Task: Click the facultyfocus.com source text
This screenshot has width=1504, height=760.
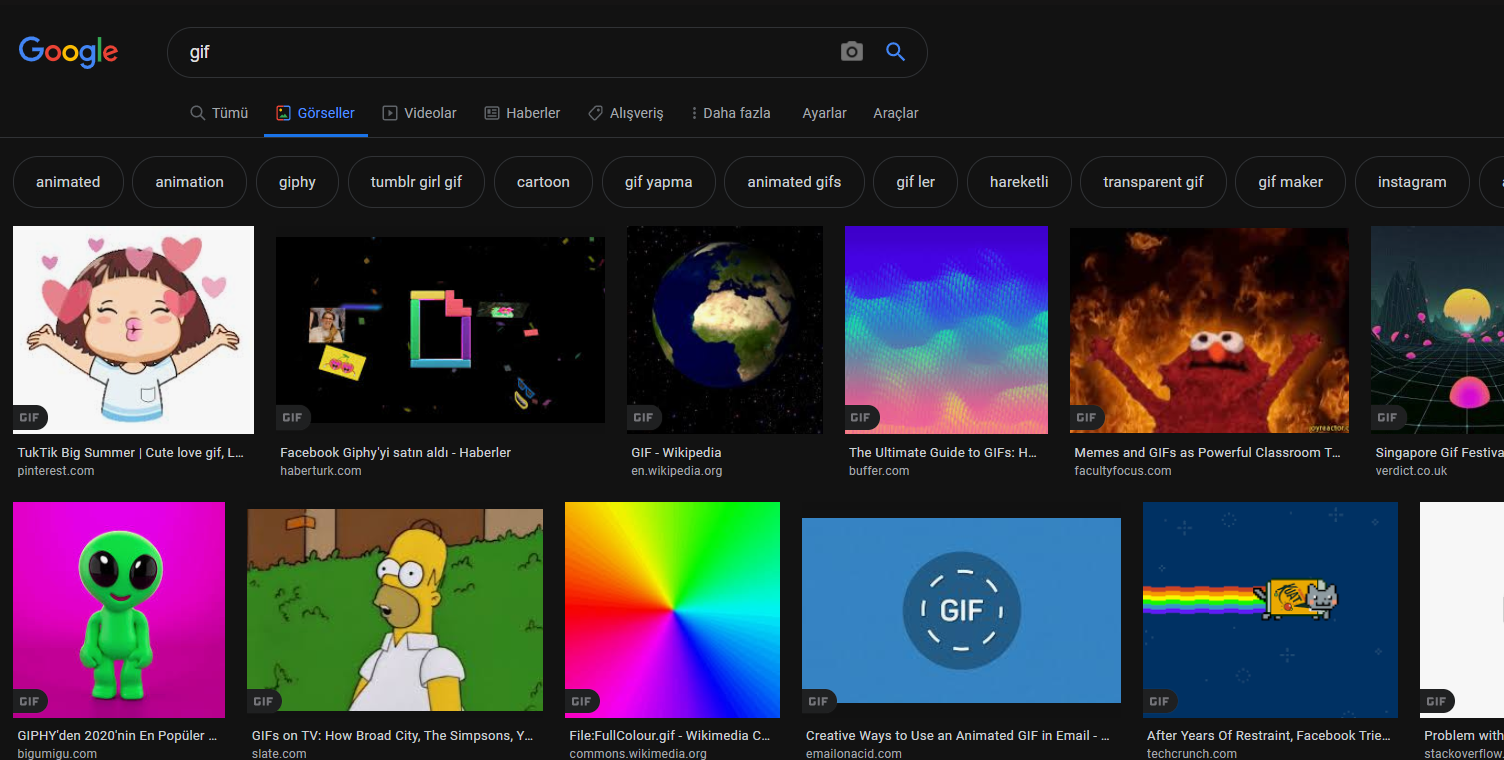Action: (1123, 471)
